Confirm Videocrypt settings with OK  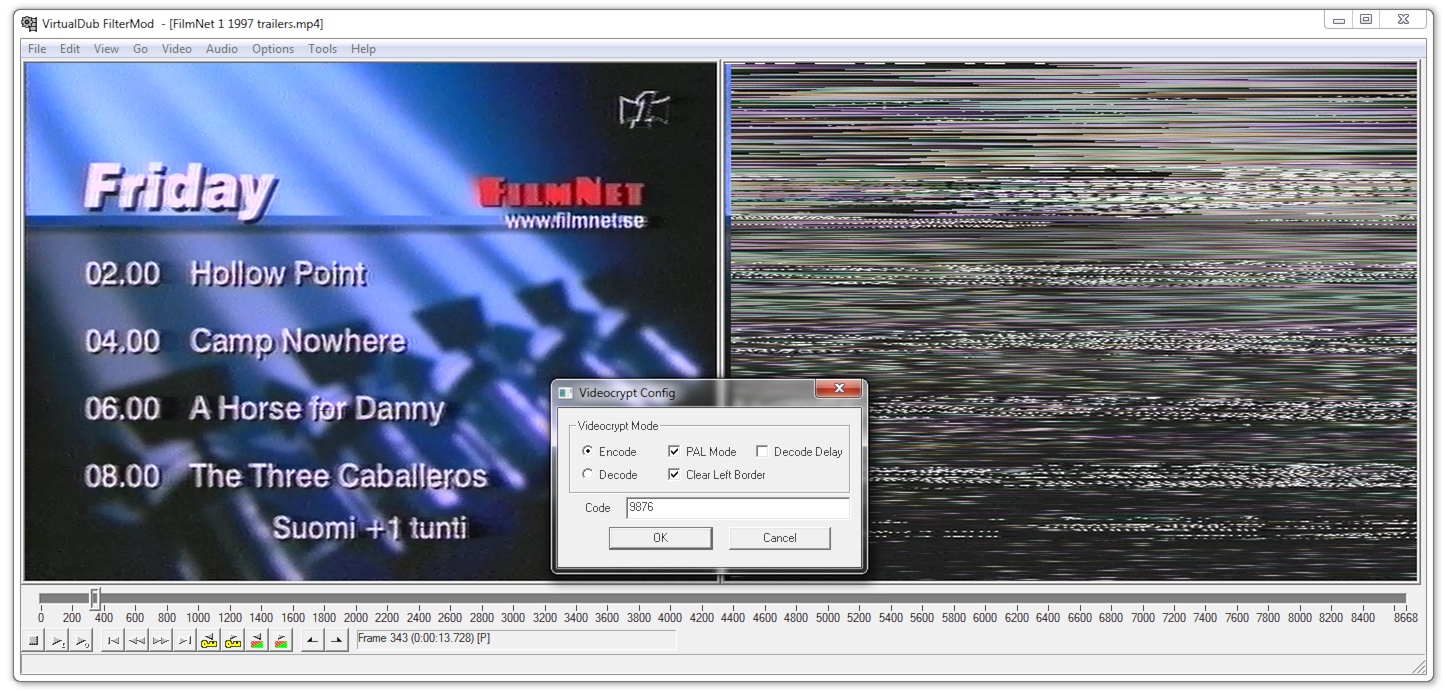coord(660,537)
